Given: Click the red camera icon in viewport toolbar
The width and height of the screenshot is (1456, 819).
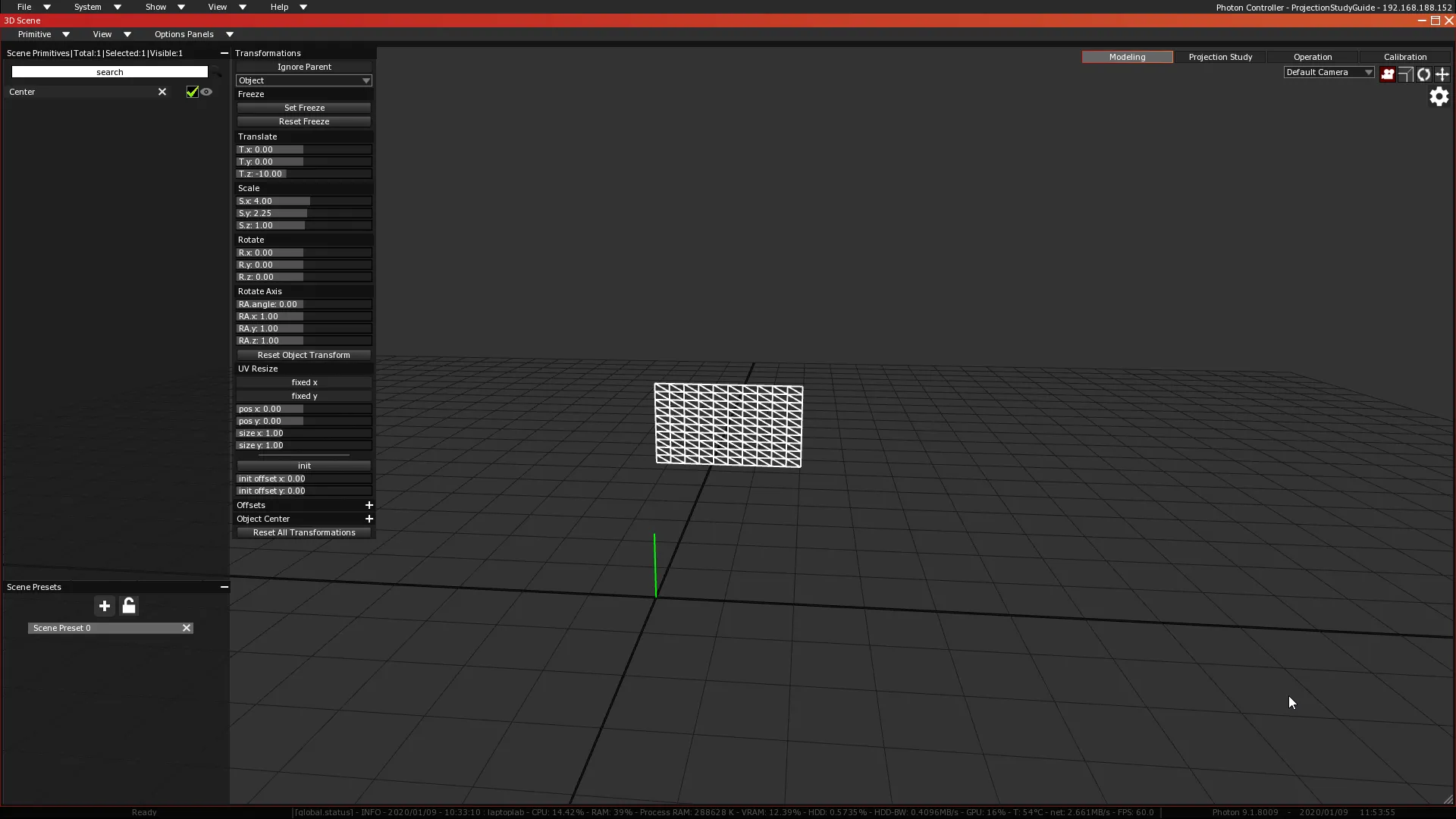Looking at the screenshot, I should [x=1387, y=74].
